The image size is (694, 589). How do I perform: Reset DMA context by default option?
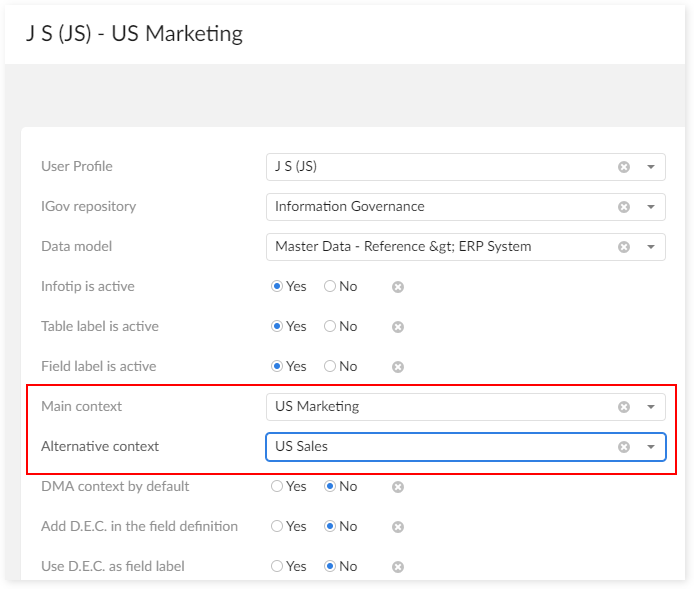point(397,487)
